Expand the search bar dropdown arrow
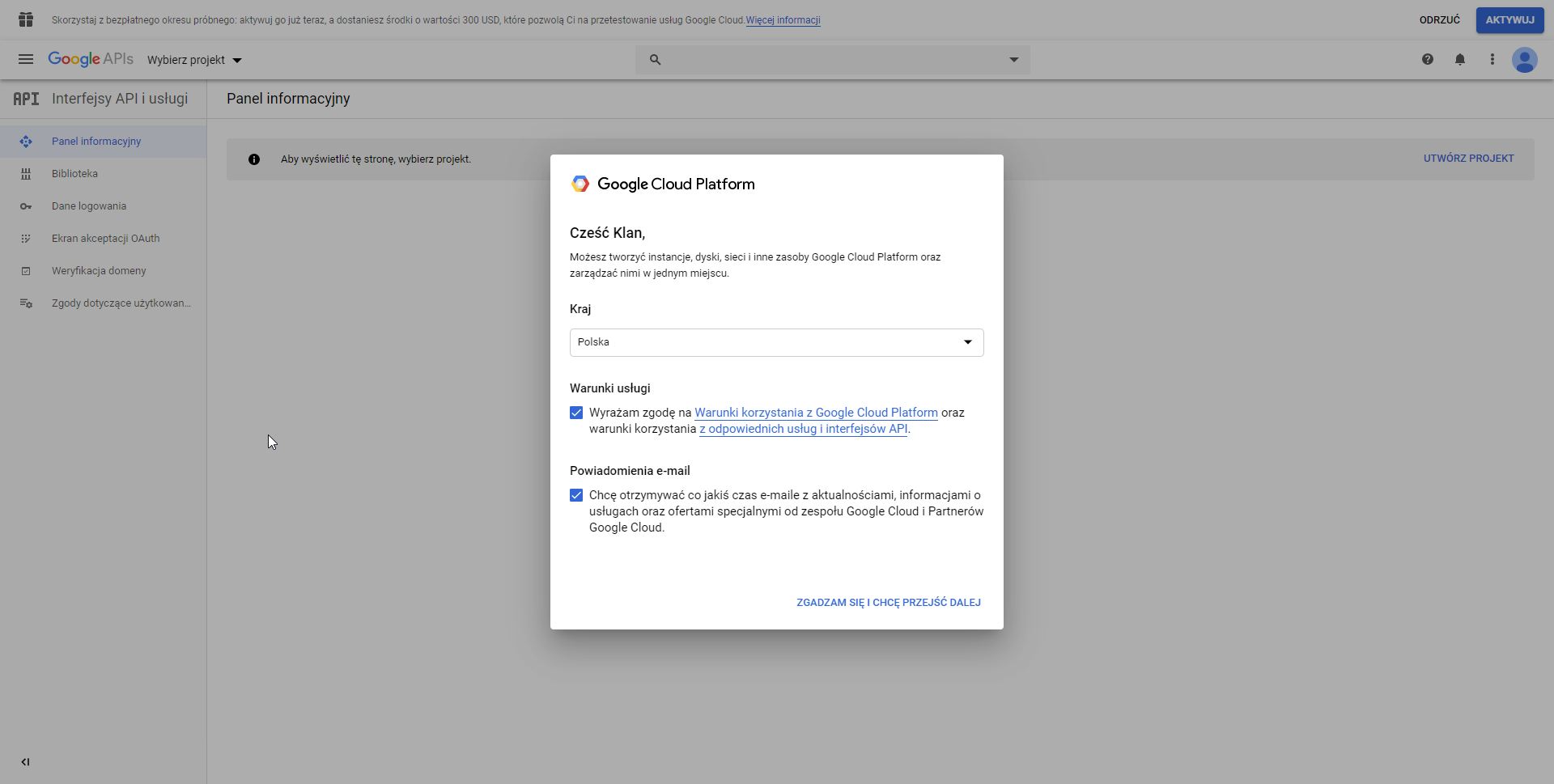1554x784 pixels. 1013,60
